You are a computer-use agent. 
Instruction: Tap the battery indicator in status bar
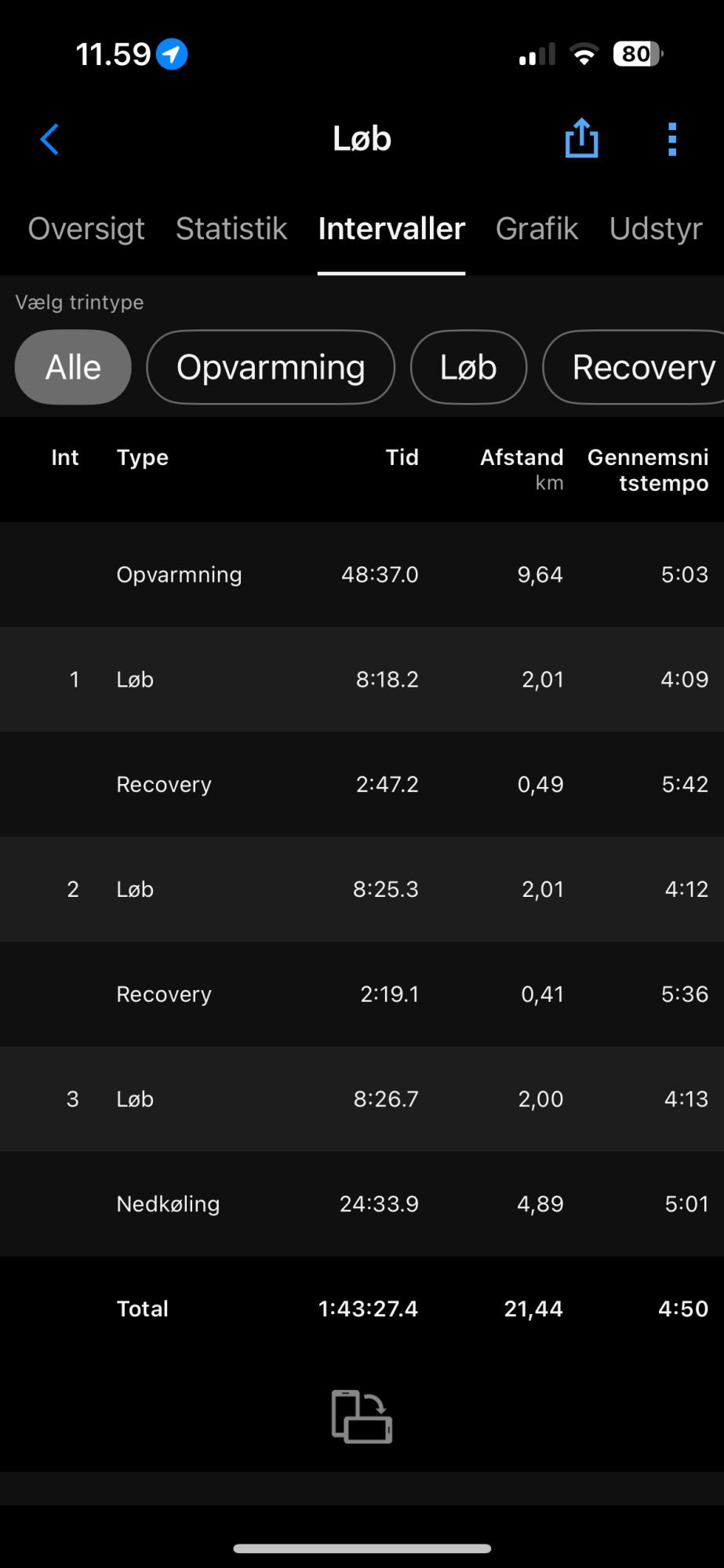point(638,54)
